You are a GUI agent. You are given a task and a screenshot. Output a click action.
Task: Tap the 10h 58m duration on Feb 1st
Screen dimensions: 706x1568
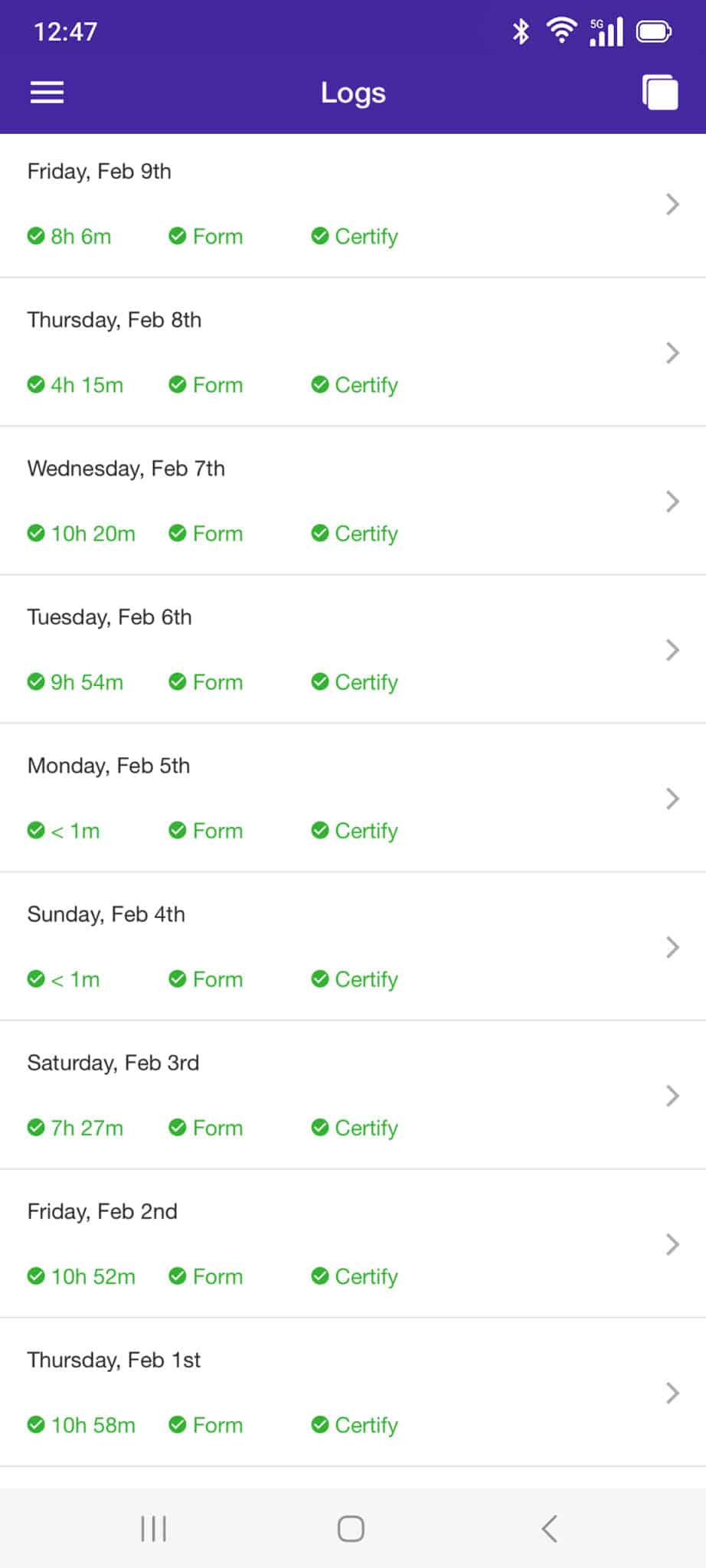click(93, 1425)
